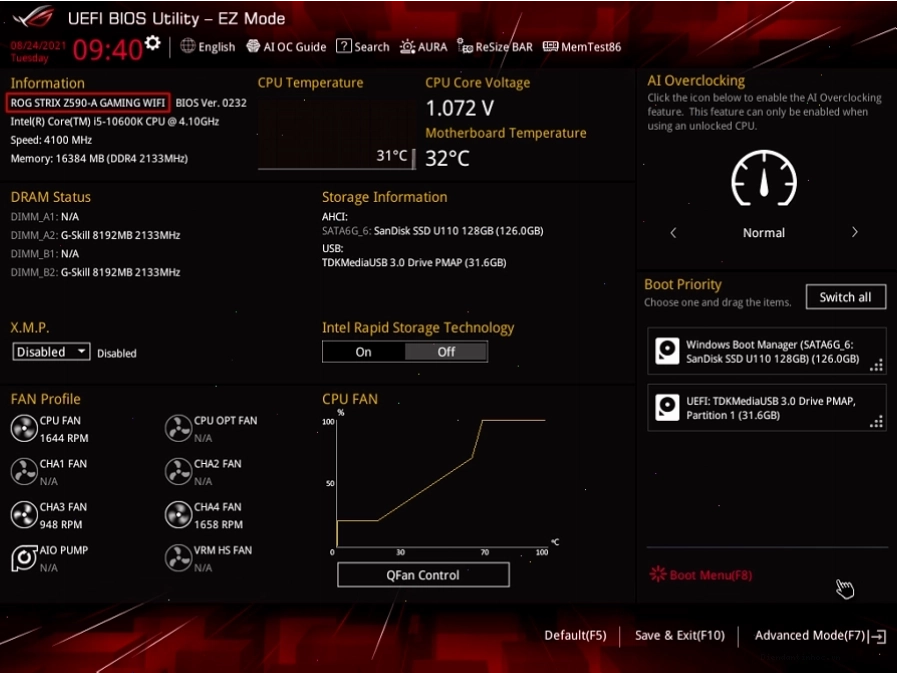Click the VRM HS FAN icon

pos(178,558)
